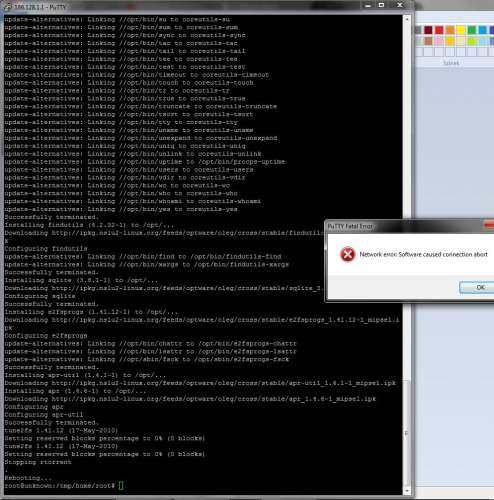Click the line linking /opt/bin/uptime
494x500 pixels.
click(145, 162)
